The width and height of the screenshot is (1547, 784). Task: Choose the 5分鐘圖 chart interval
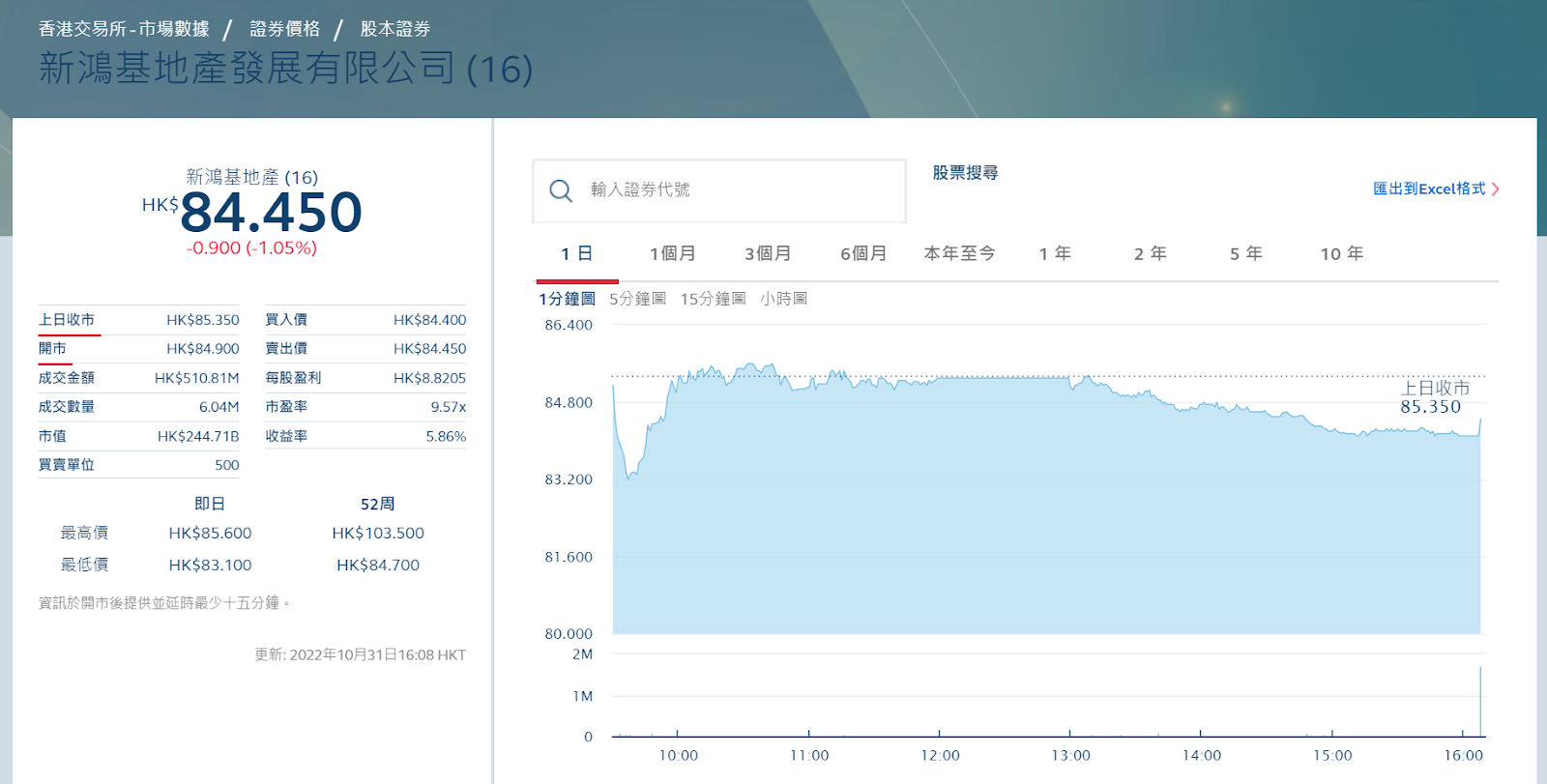[637, 299]
